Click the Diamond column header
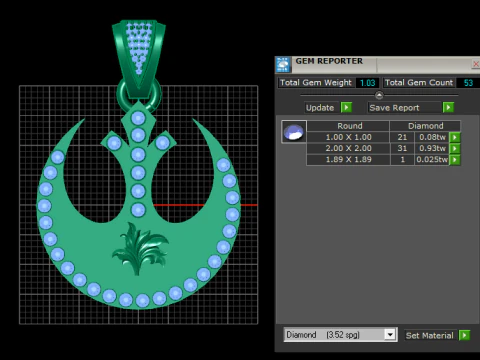 click(x=425, y=126)
